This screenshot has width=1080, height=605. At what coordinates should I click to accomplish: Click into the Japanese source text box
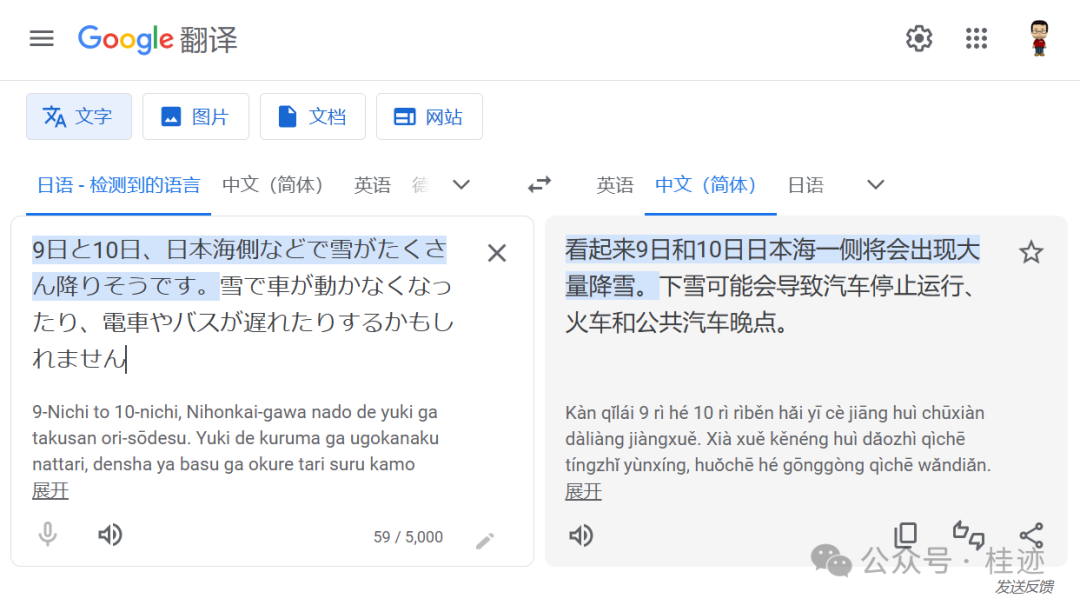click(x=243, y=304)
